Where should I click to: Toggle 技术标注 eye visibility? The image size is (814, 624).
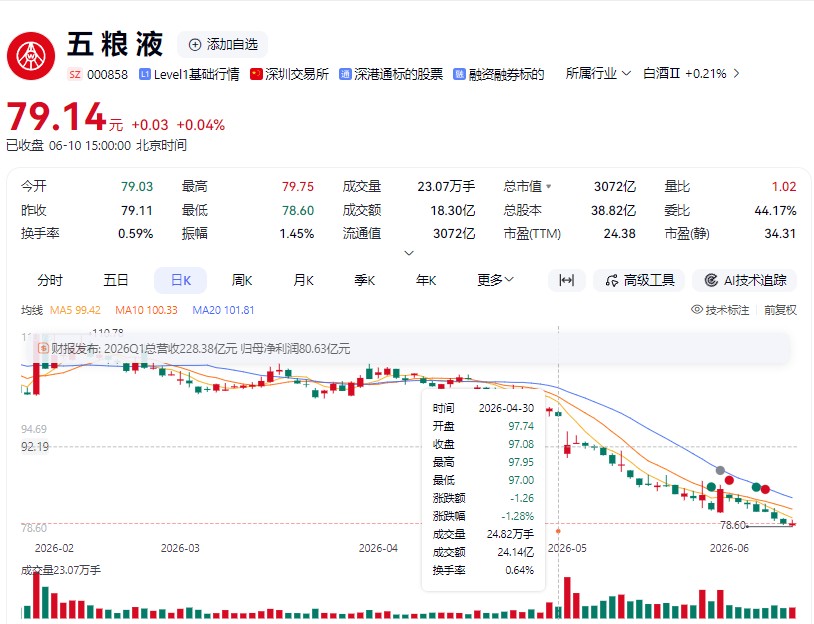tap(697, 310)
